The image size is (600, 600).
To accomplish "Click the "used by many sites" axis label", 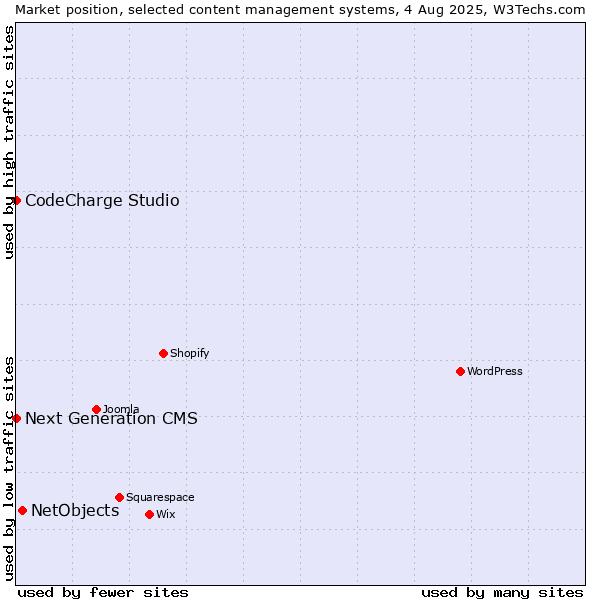I will [502, 593].
